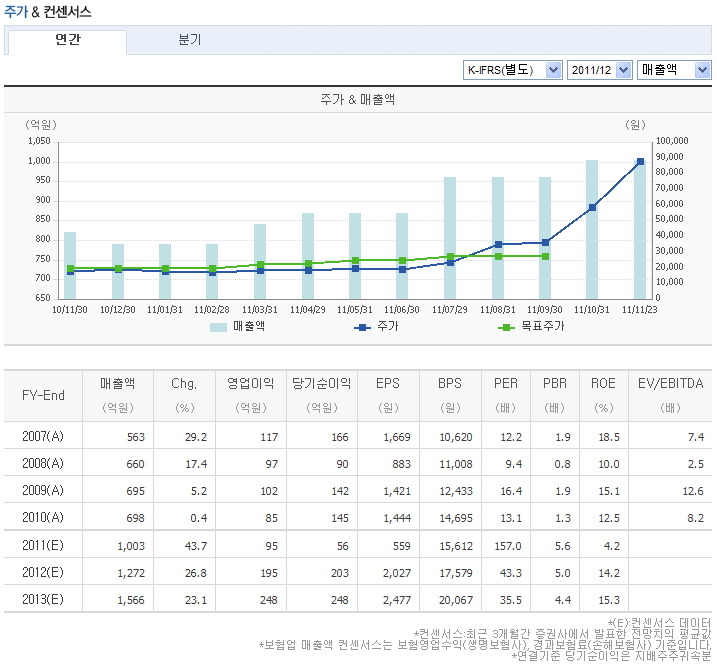Open the 2011/12 period dropdown
Image resolution: width=717 pixels, height=668 pixels.
coord(599,70)
